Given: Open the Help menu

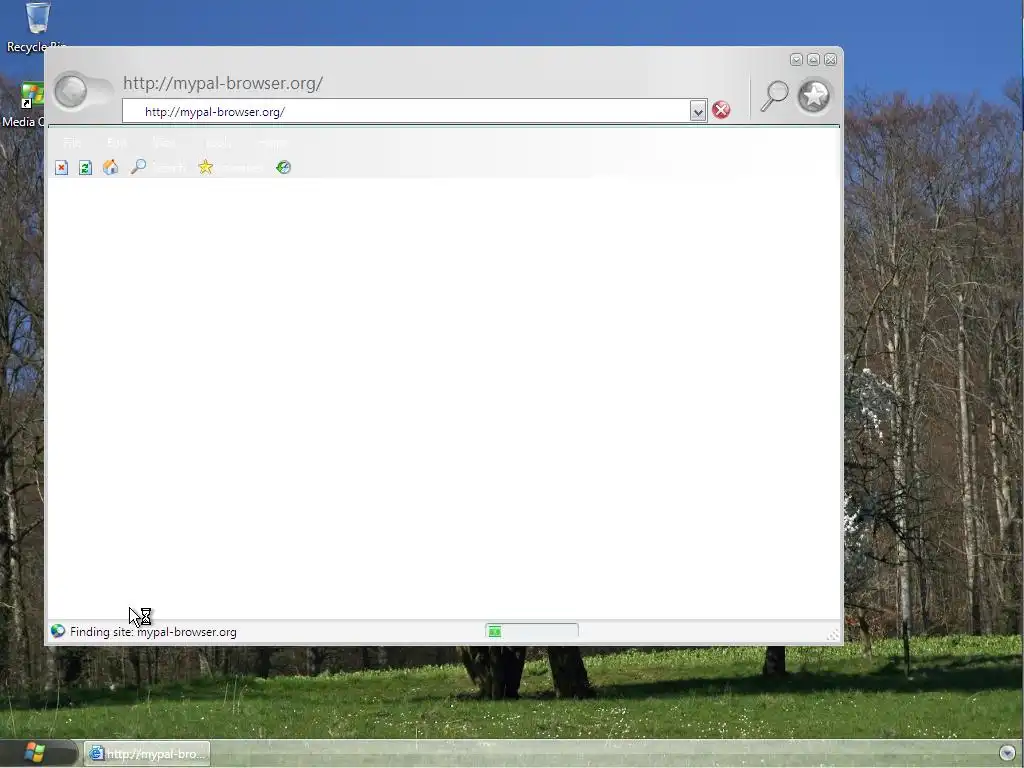Looking at the screenshot, I should pyautogui.click(x=272, y=142).
